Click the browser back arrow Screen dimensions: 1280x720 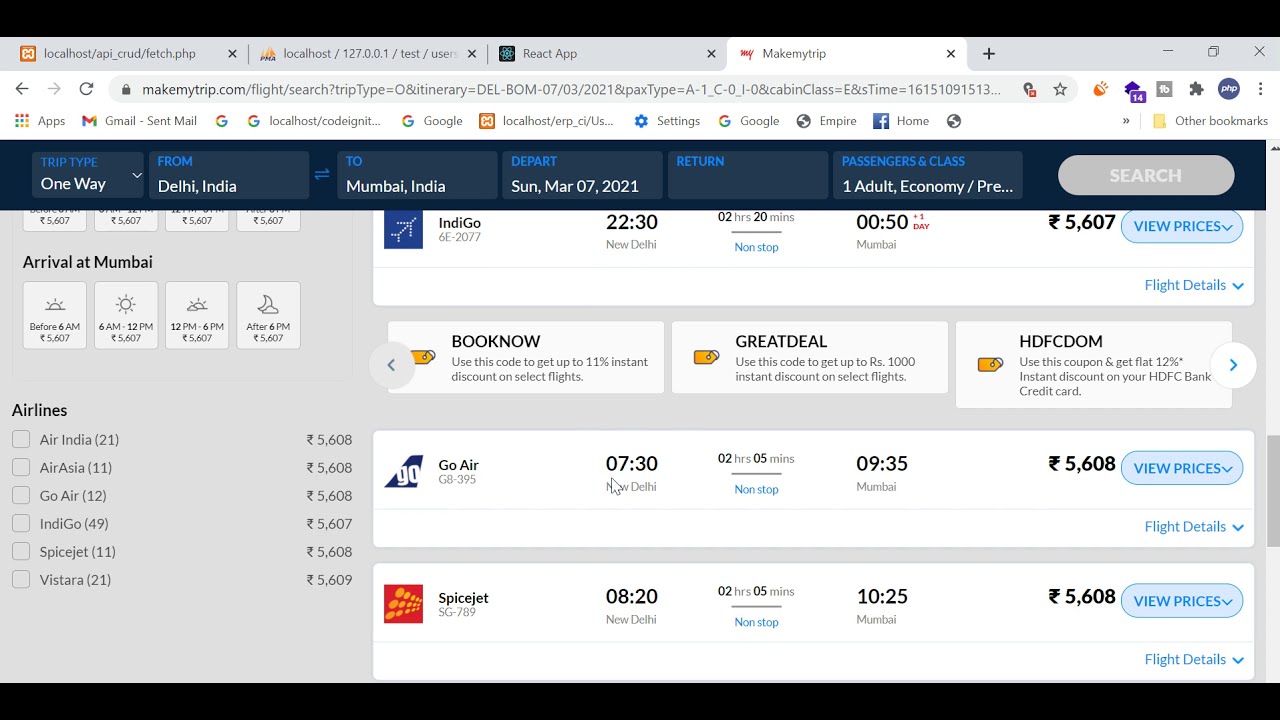(22, 89)
